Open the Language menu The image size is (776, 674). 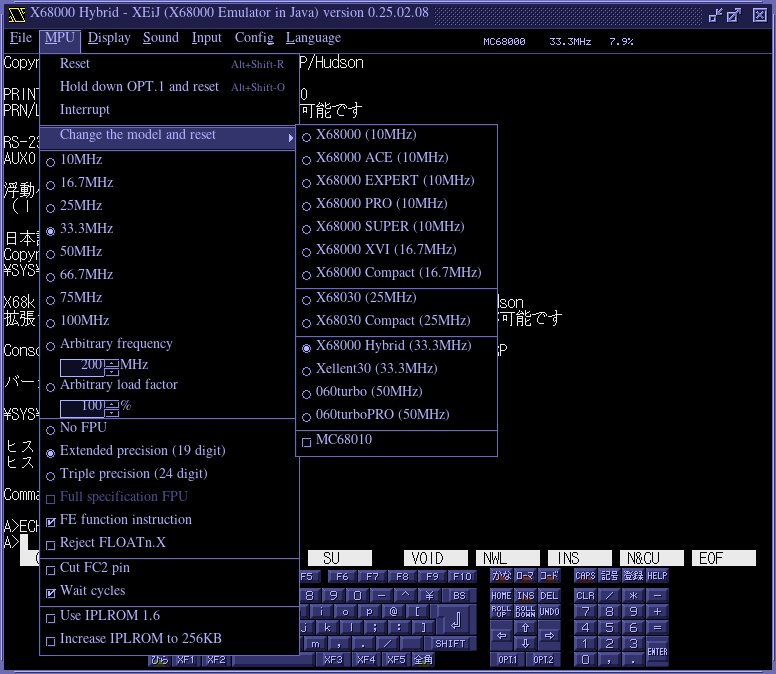pyautogui.click(x=313, y=38)
